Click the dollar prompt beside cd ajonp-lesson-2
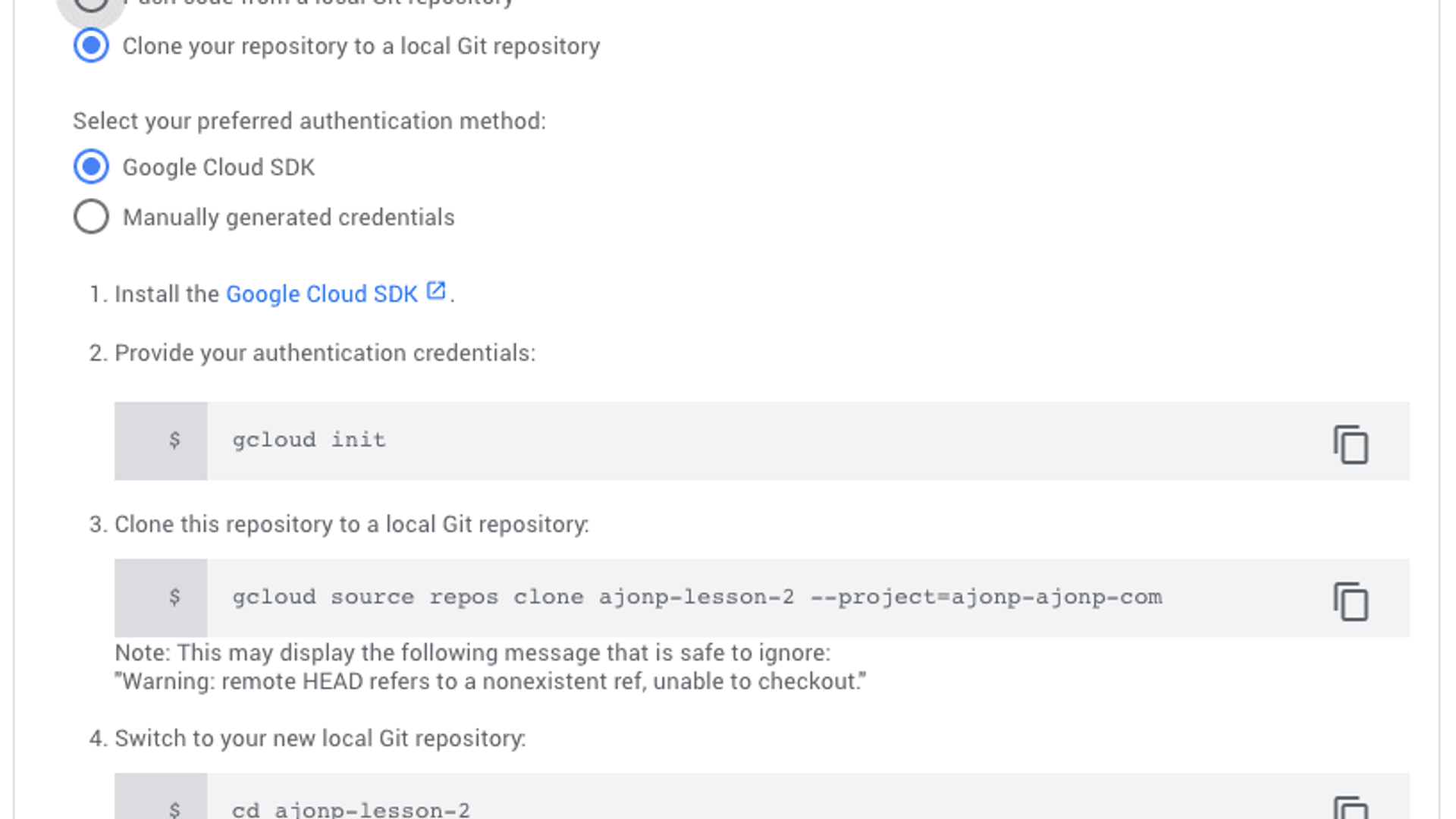The width and height of the screenshot is (1456, 819). 174,810
